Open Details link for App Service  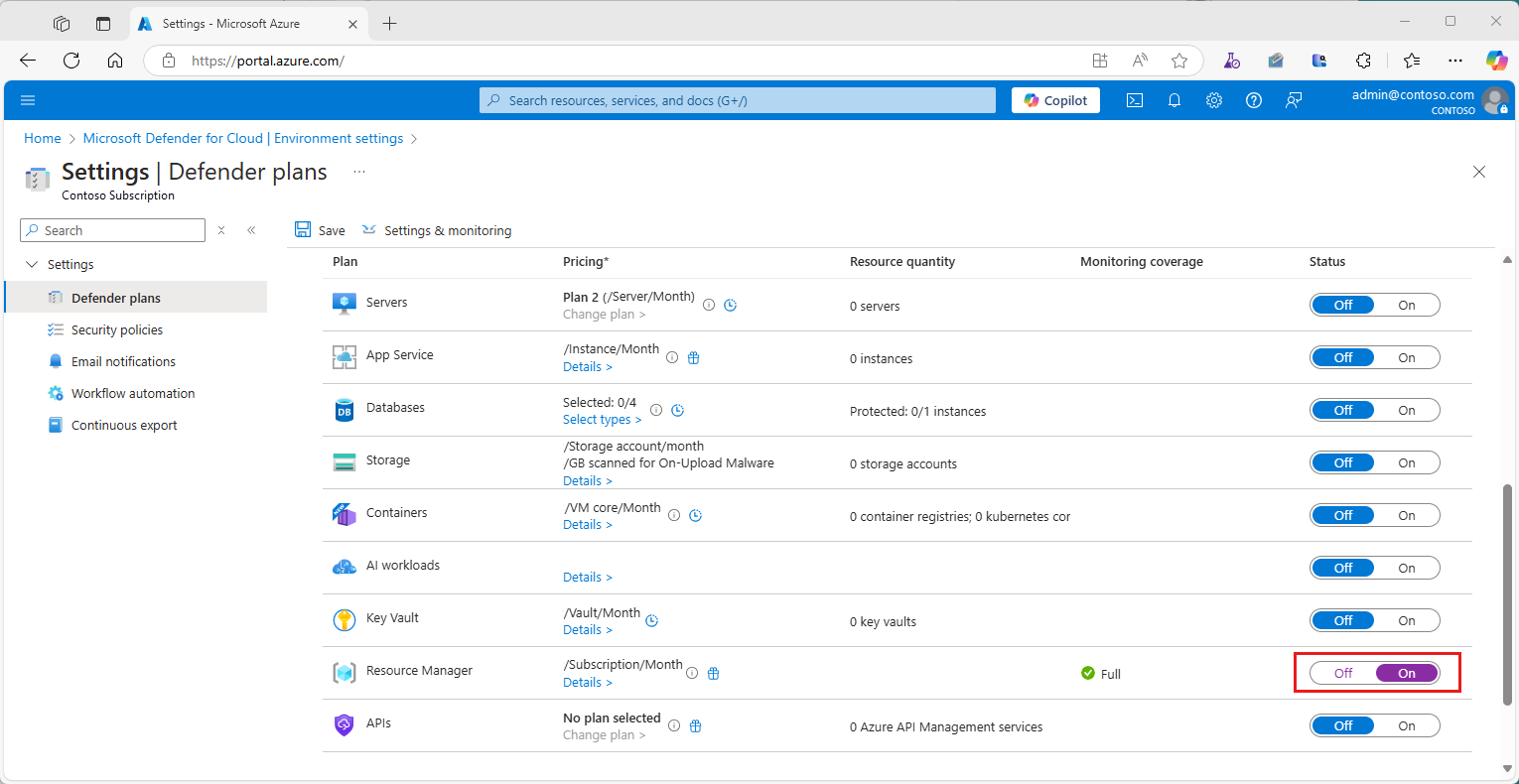click(587, 367)
